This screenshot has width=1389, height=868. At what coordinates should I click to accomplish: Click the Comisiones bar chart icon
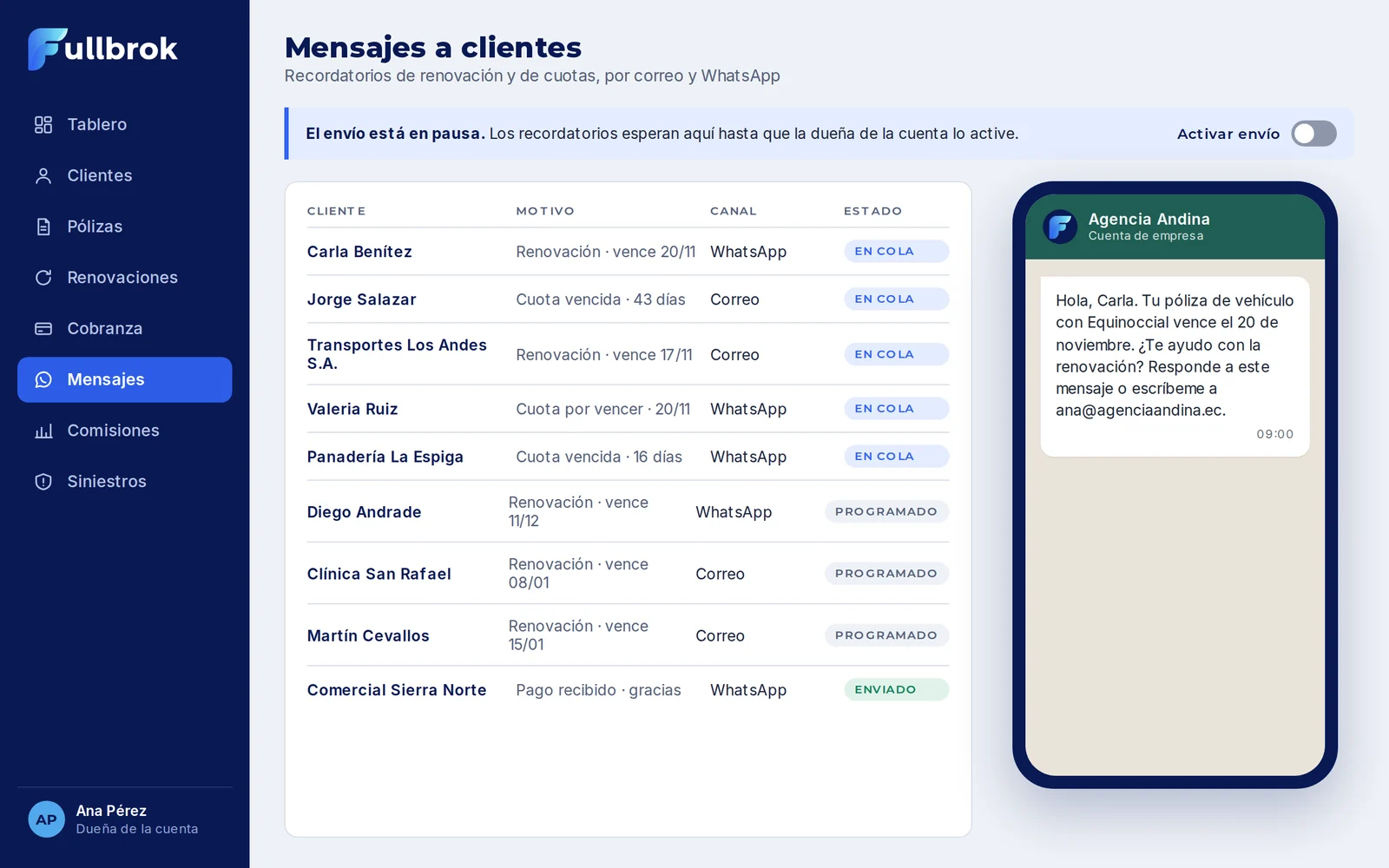(x=43, y=431)
